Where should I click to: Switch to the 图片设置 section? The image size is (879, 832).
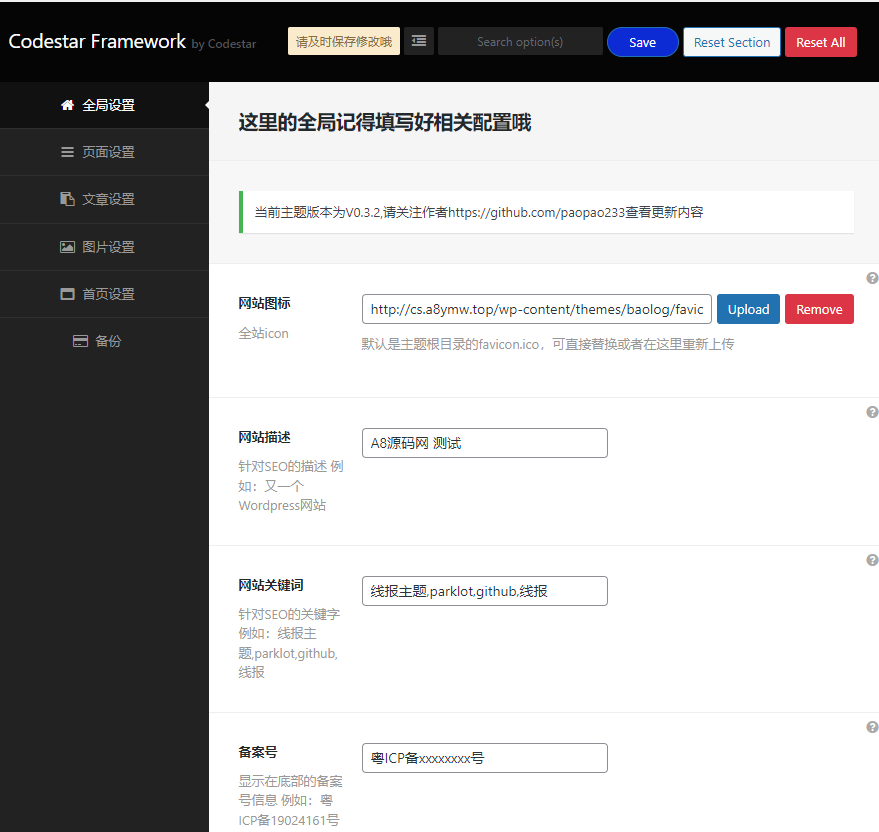click(108, 247)
